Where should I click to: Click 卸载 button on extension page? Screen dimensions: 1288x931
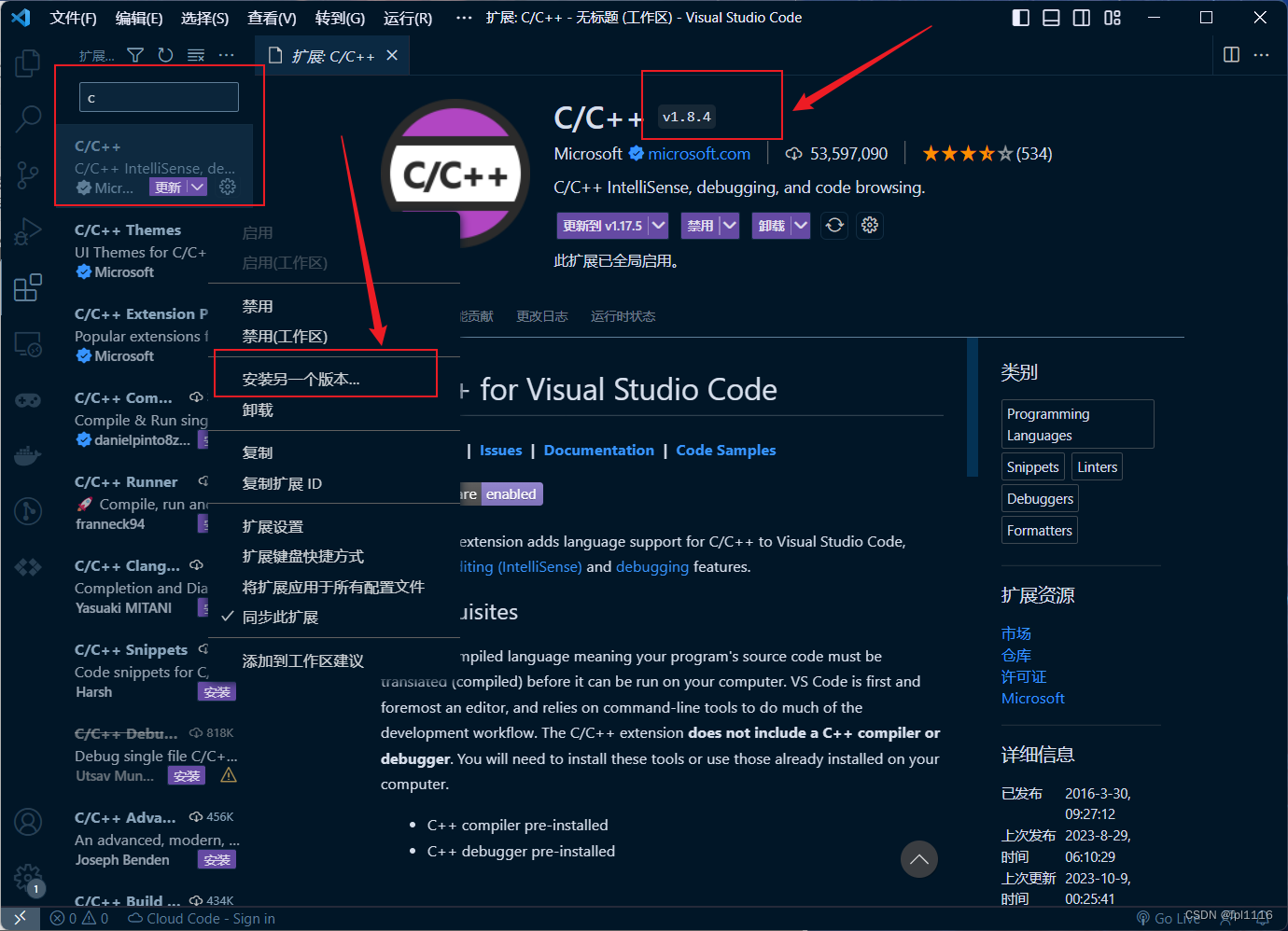(772, 226)
